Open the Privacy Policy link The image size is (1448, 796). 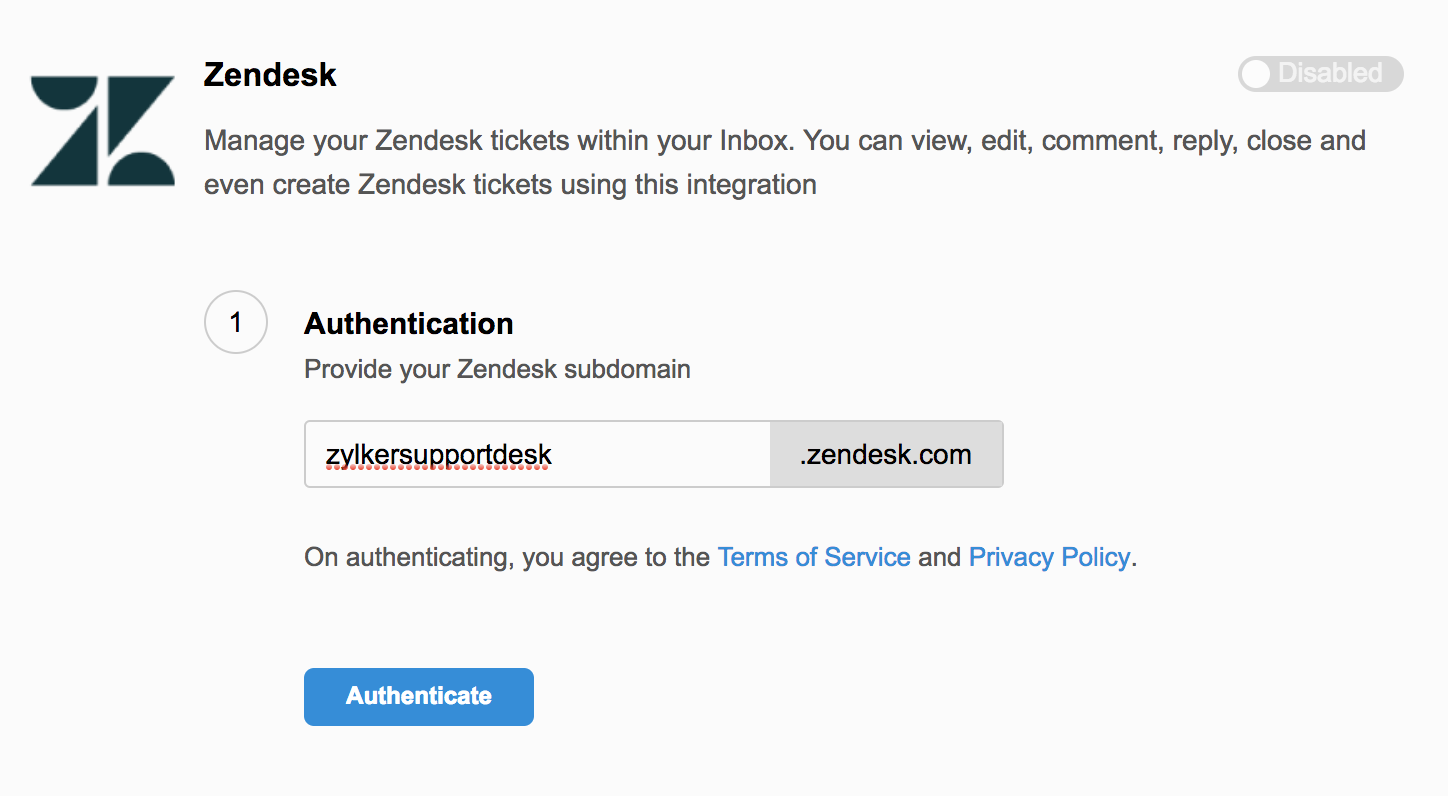(x=1050, y=557)
